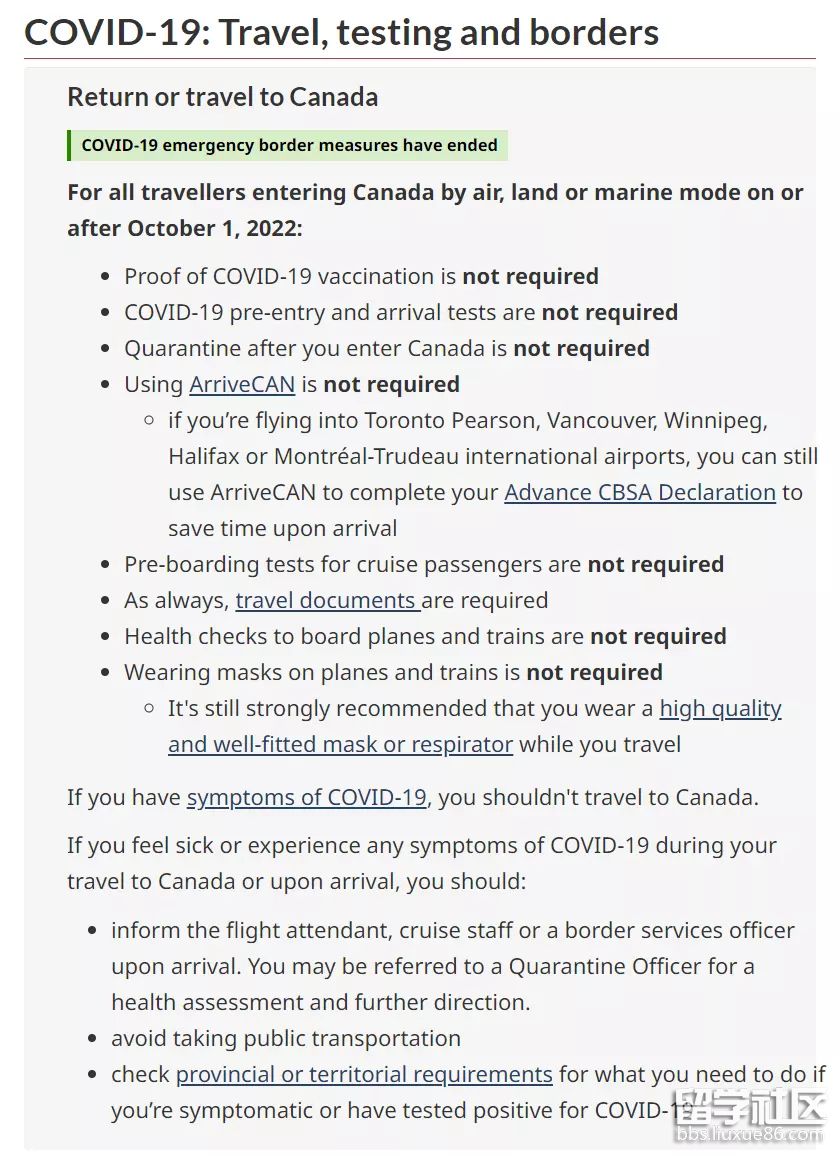Open the travel documents link
The width and height of the screenshot is (840, 1156).
(x=327, y=601)
